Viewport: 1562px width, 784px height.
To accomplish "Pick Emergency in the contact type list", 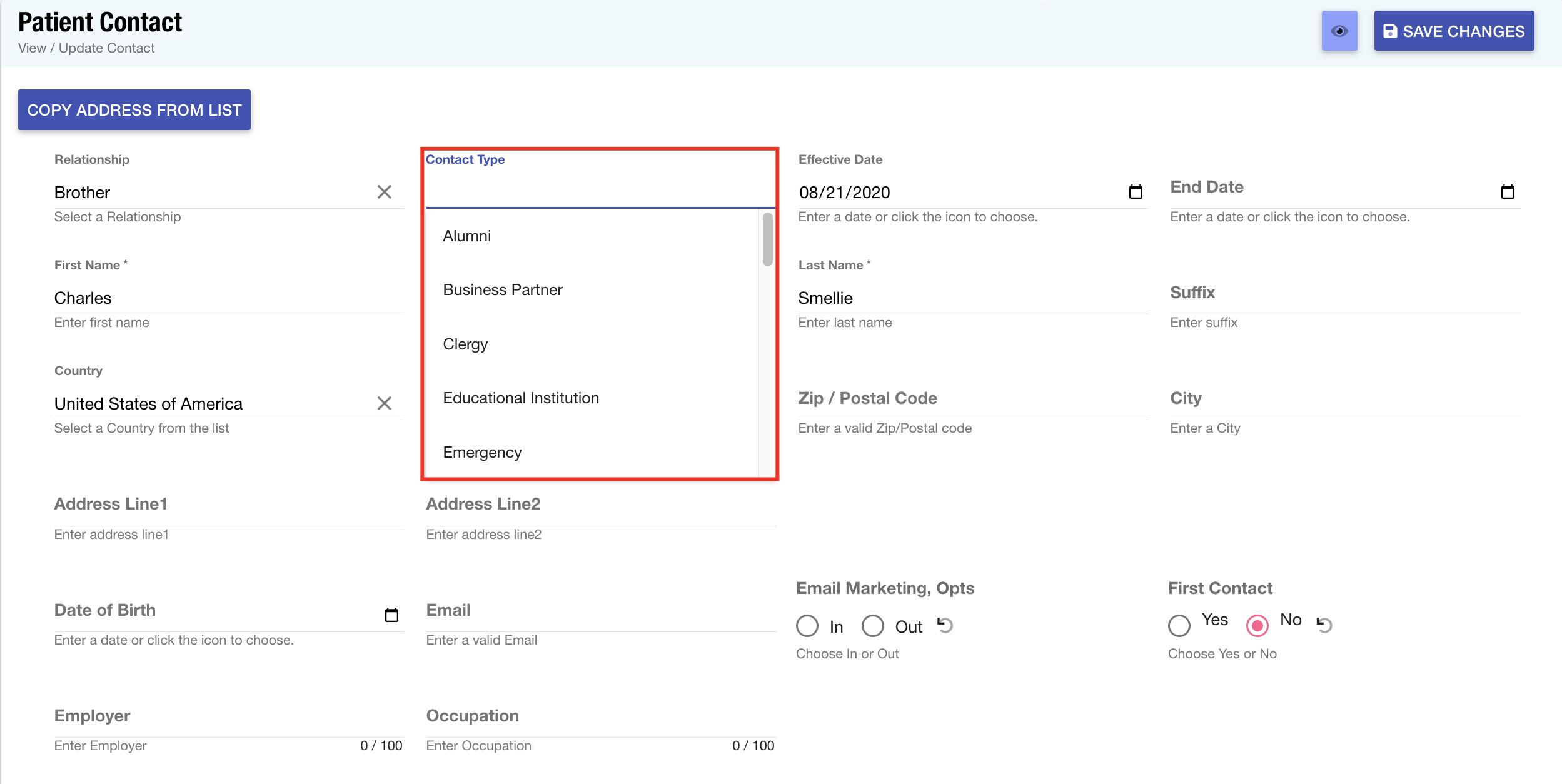I will click(482, 453).
